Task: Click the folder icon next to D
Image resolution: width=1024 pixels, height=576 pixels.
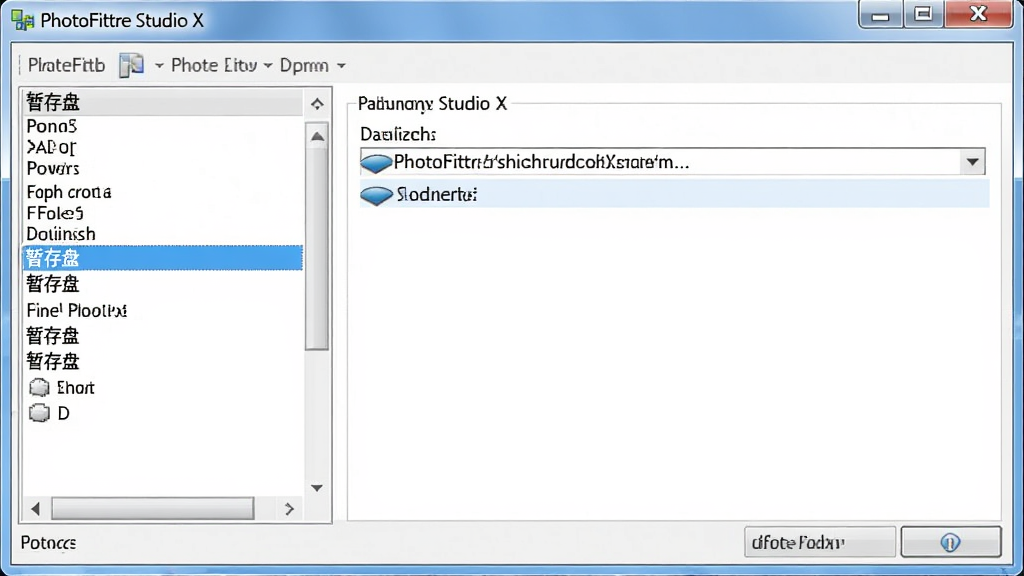Action: 39,413
